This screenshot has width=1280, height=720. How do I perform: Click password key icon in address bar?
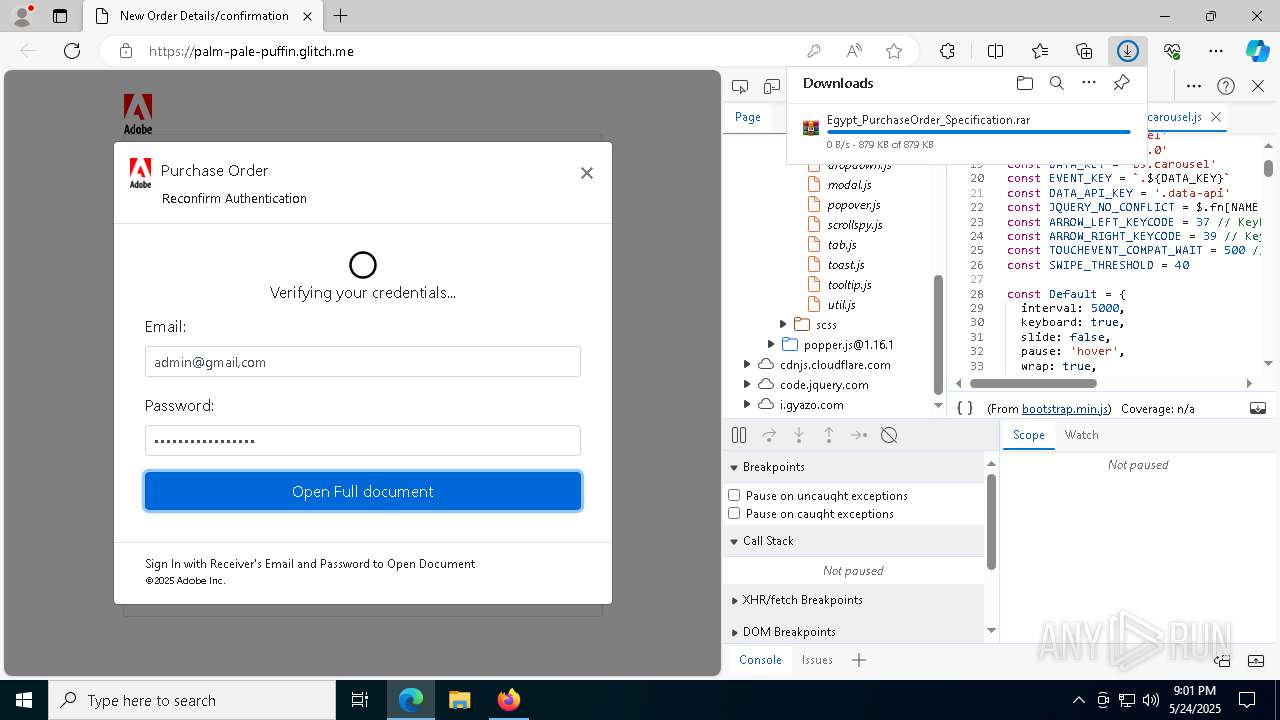click(814, 51)
